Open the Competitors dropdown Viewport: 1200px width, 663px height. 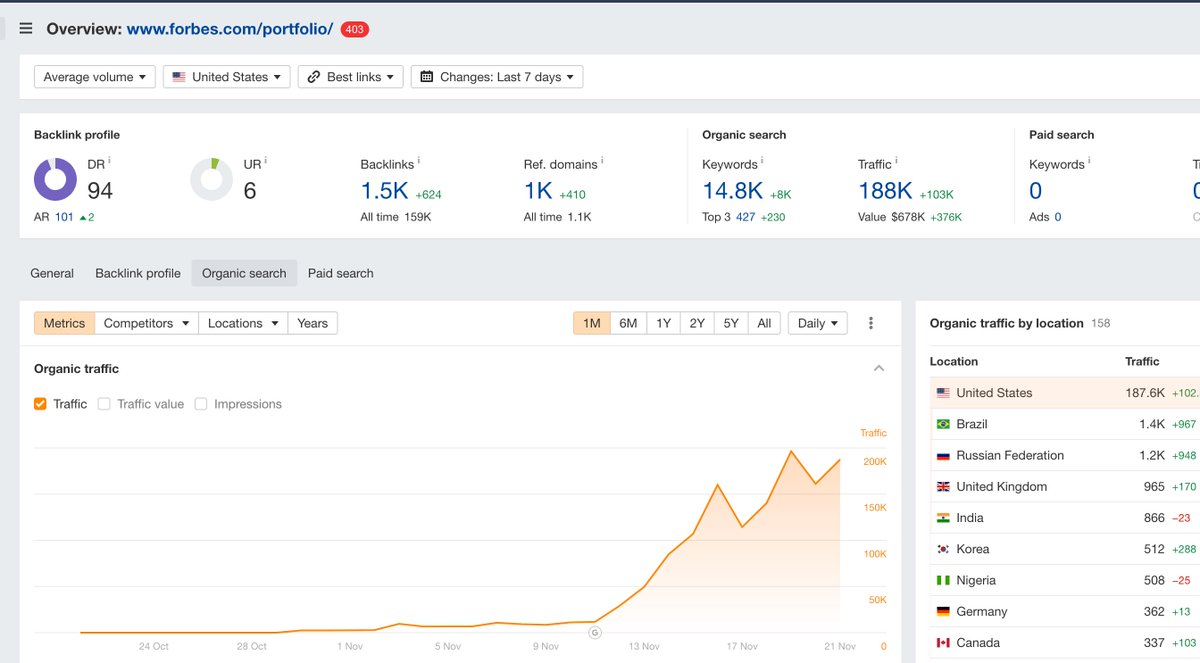(x=146, y=322)
